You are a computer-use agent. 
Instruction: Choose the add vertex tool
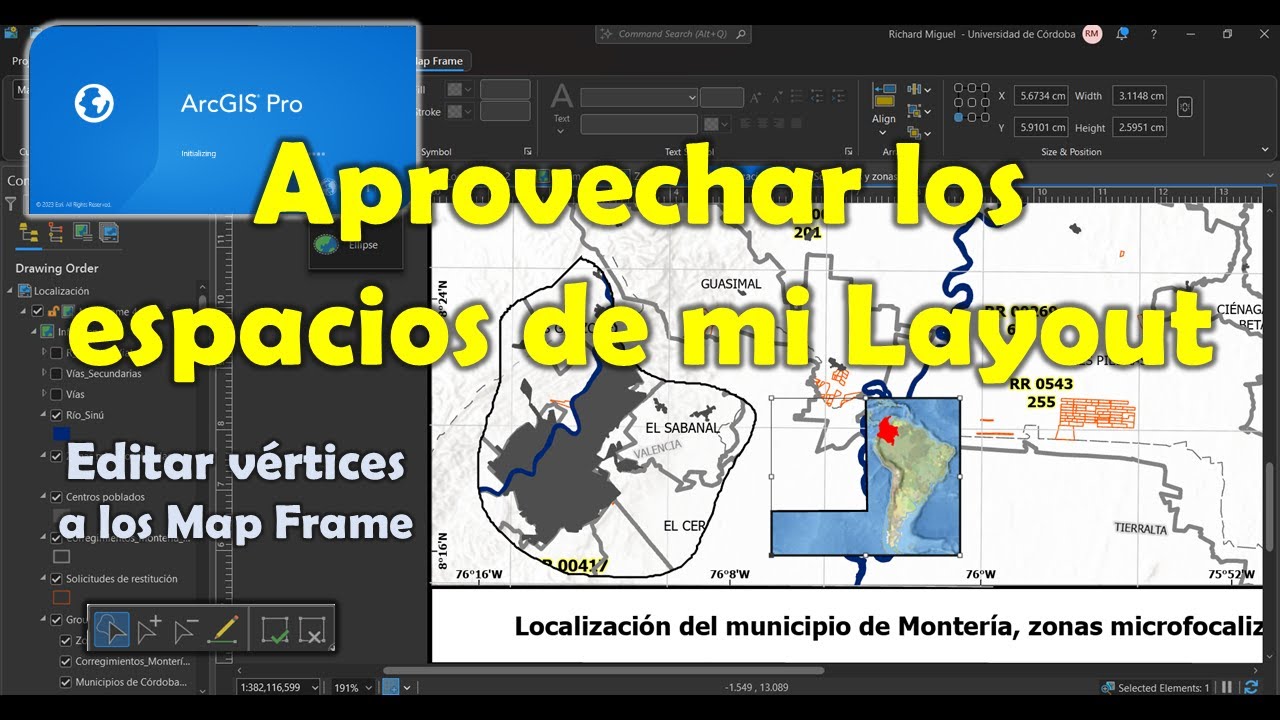tap(149, 630)
